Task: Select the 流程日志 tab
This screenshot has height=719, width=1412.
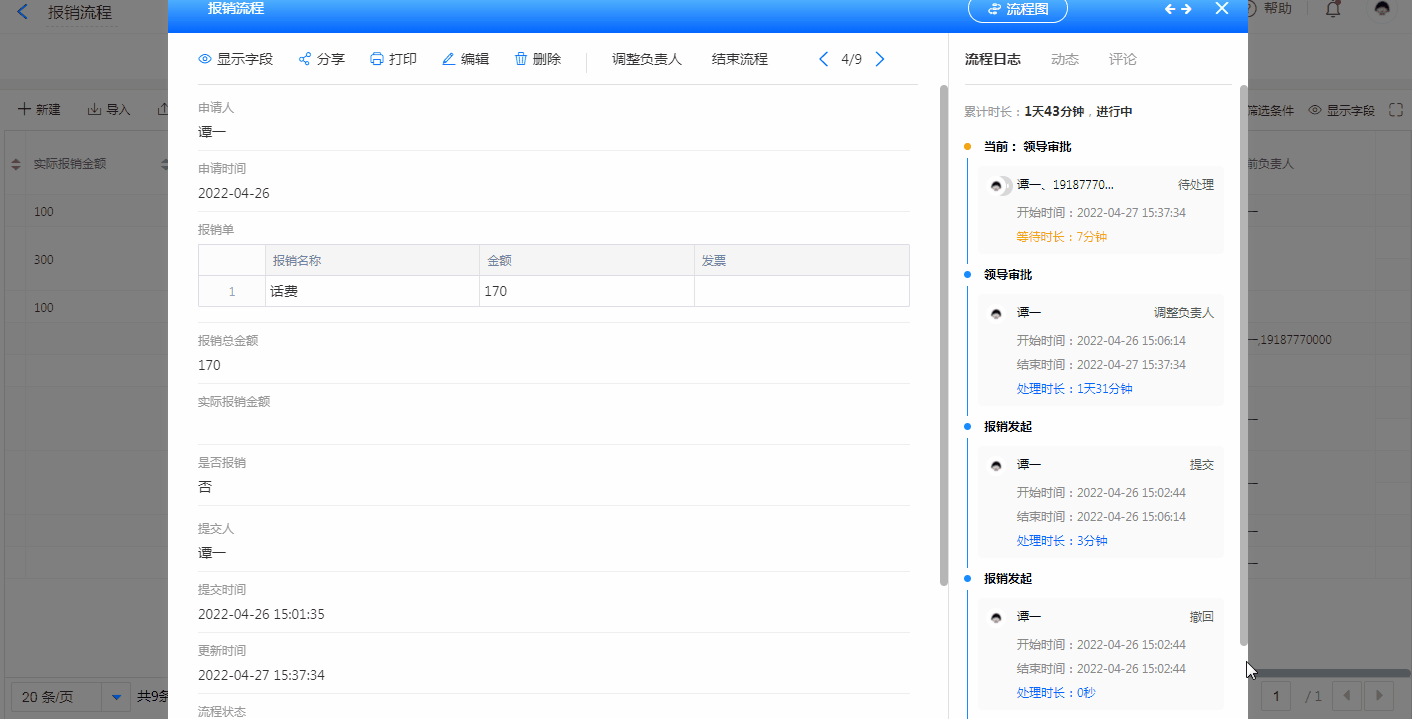Action: pos(992,59)
